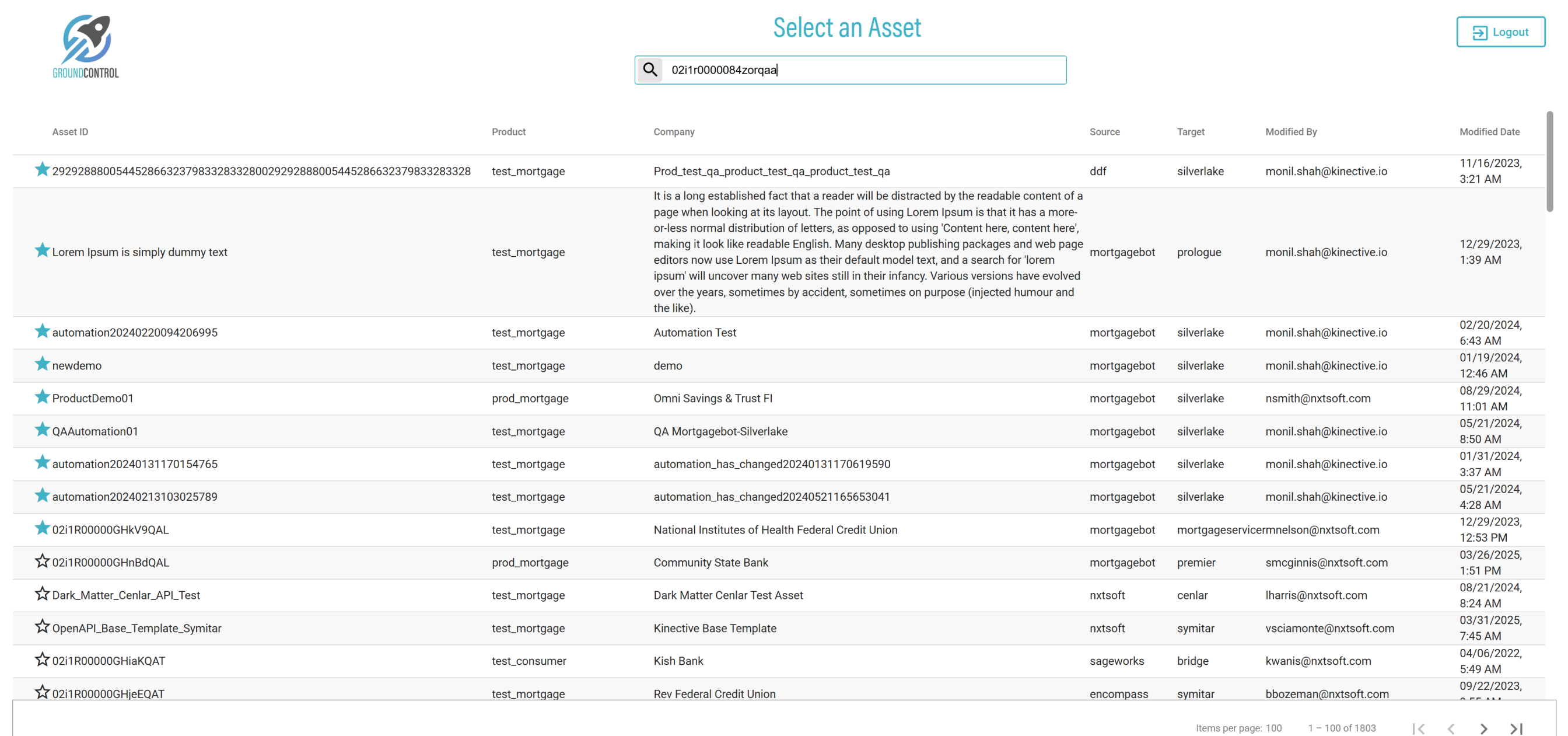Viewport: 1568px width, 736px height.
Task: Go to next page of assets
Action: 1483,728
